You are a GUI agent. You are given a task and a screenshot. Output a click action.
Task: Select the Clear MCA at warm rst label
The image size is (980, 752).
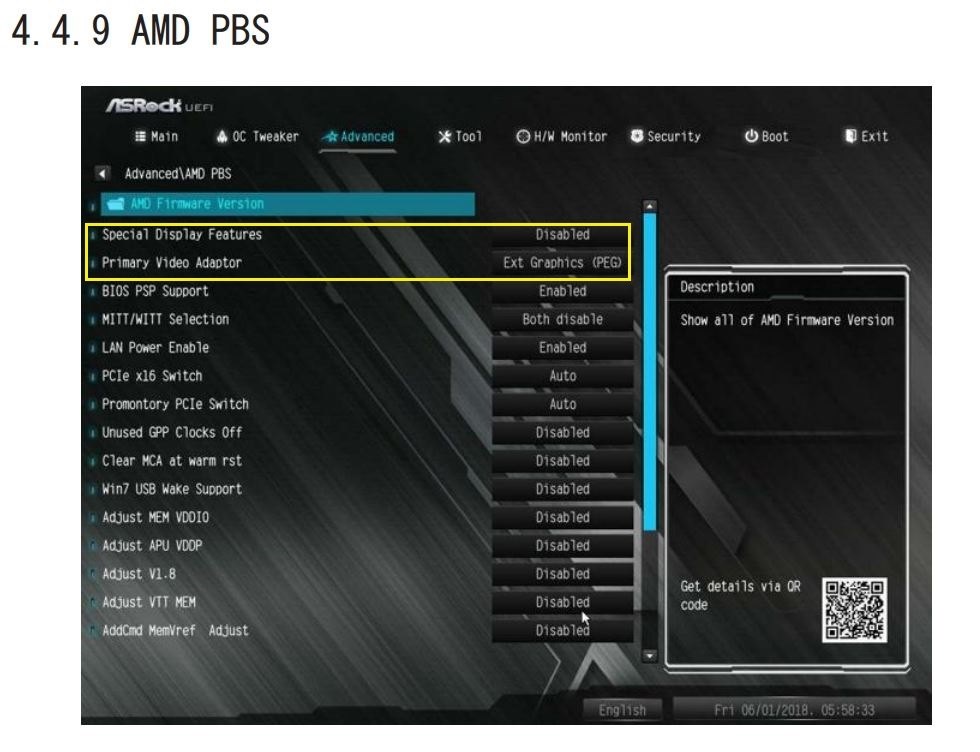[172, 461]
